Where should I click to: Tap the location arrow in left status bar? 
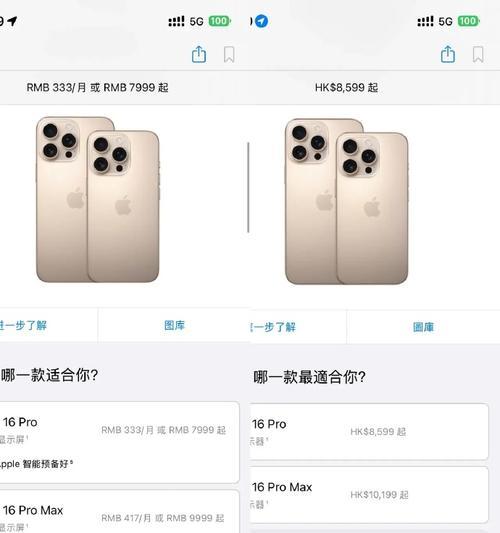coord(12,21)
